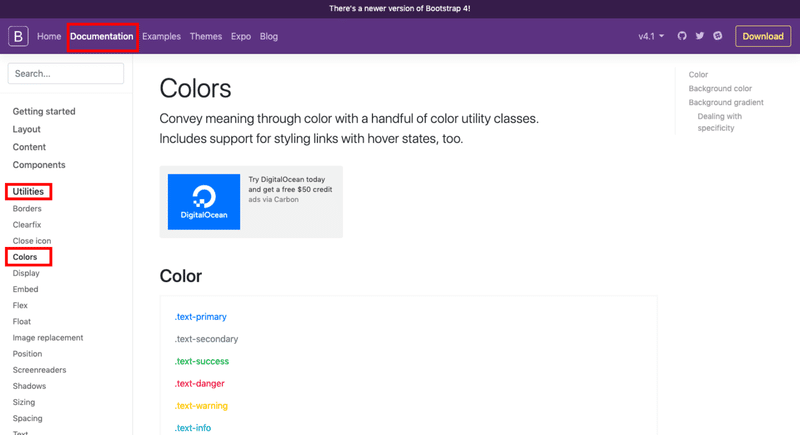The height and width of the screenshot is (435, 800).
Task: Go to the Themes nav item
Action: [206, 37]
